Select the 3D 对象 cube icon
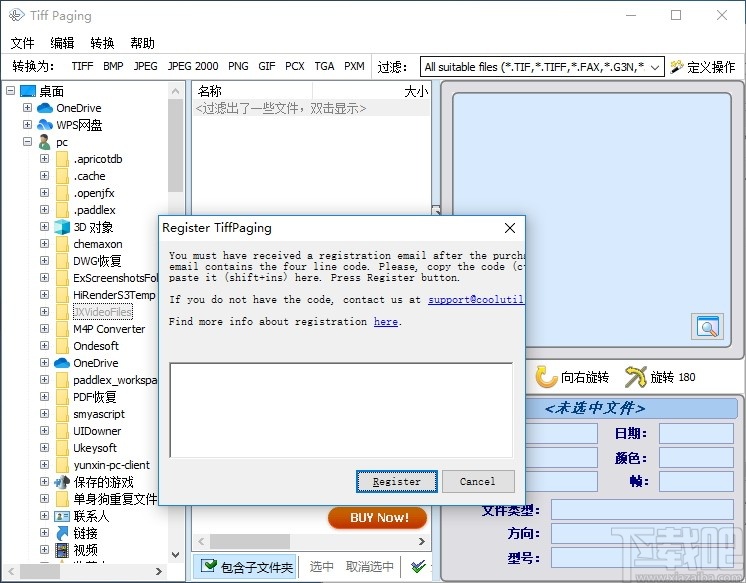Viewport: 746px width, 583px height. (62, 227)
